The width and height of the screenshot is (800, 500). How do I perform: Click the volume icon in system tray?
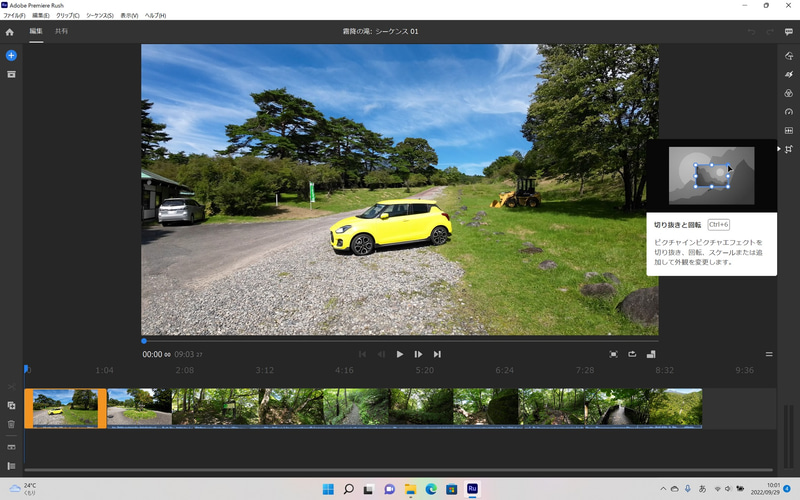(728, 489)
